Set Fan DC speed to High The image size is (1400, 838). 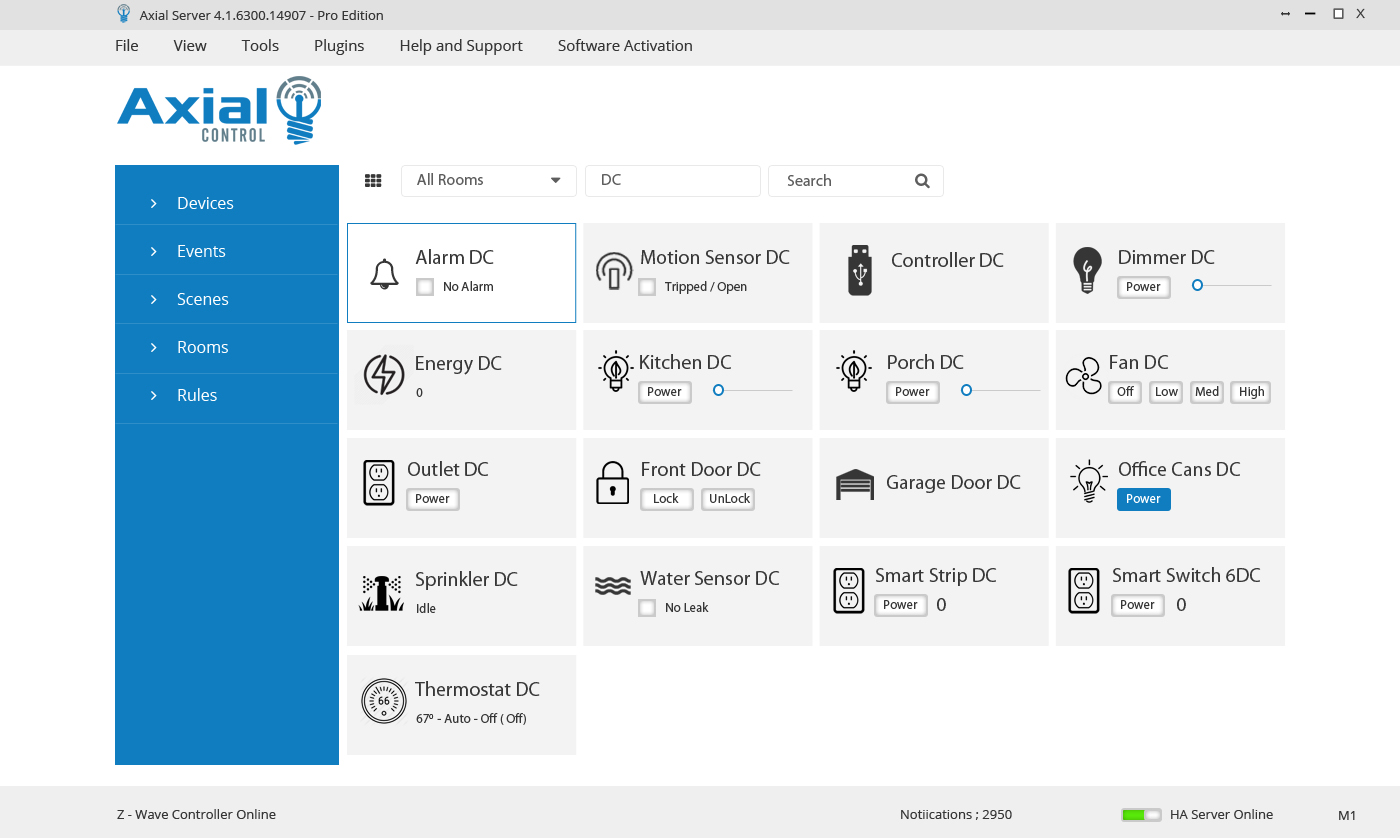point(1251,392)
